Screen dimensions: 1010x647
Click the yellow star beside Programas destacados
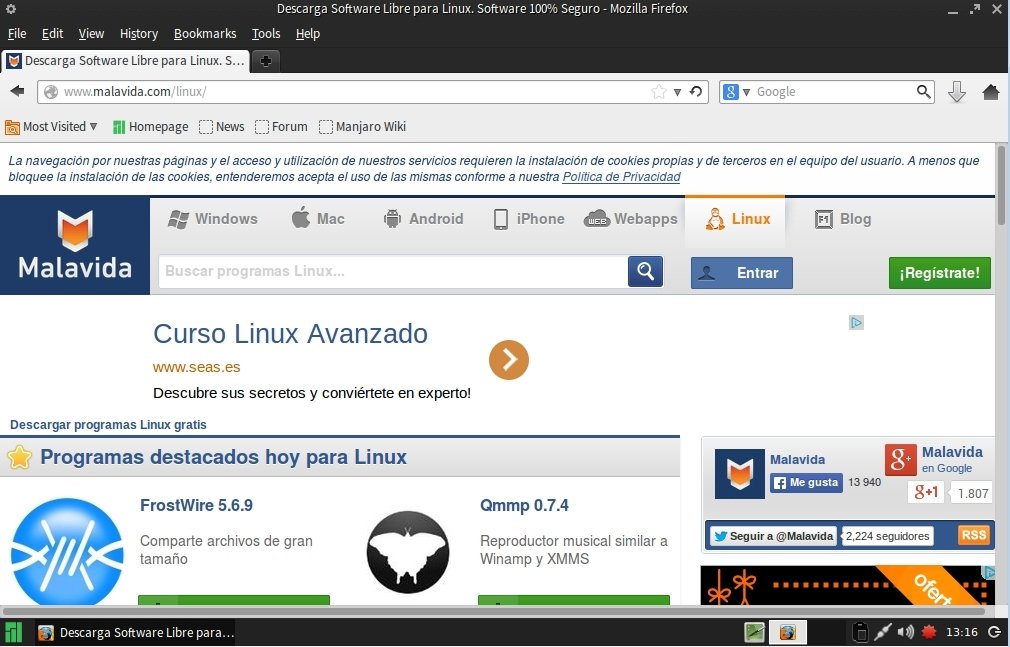(20, 457)
